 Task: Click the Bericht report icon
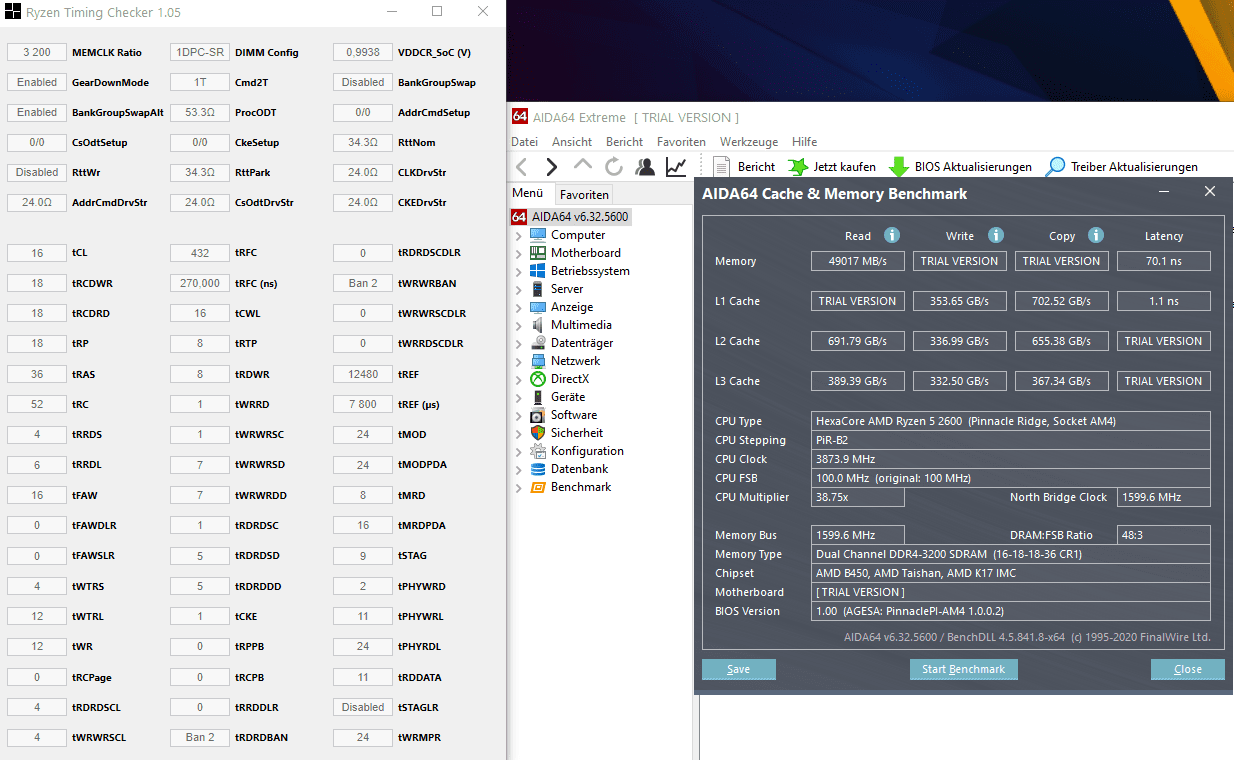722,166
